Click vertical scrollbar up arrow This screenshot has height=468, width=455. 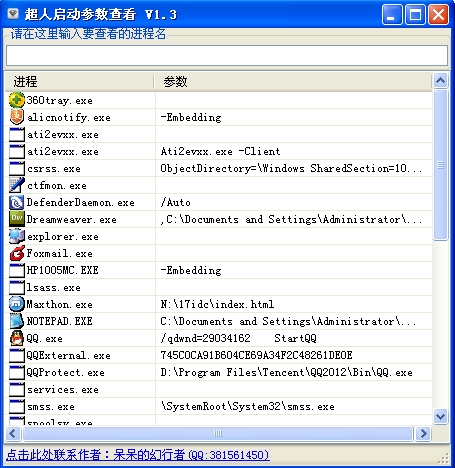(441, 81)
